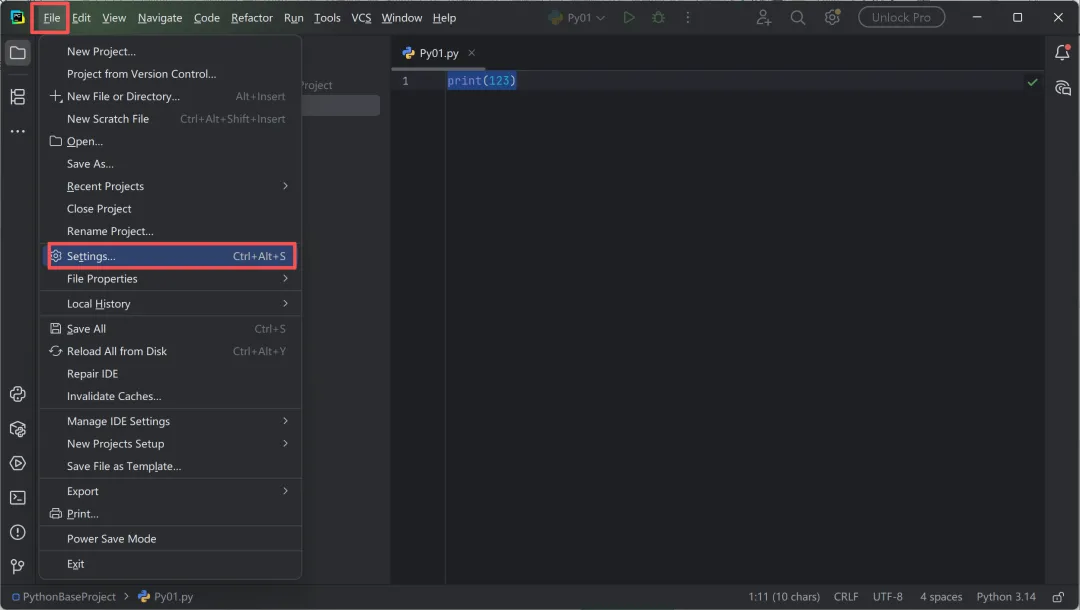Open Search Everywhere magnifier icon

click(798, 17)
